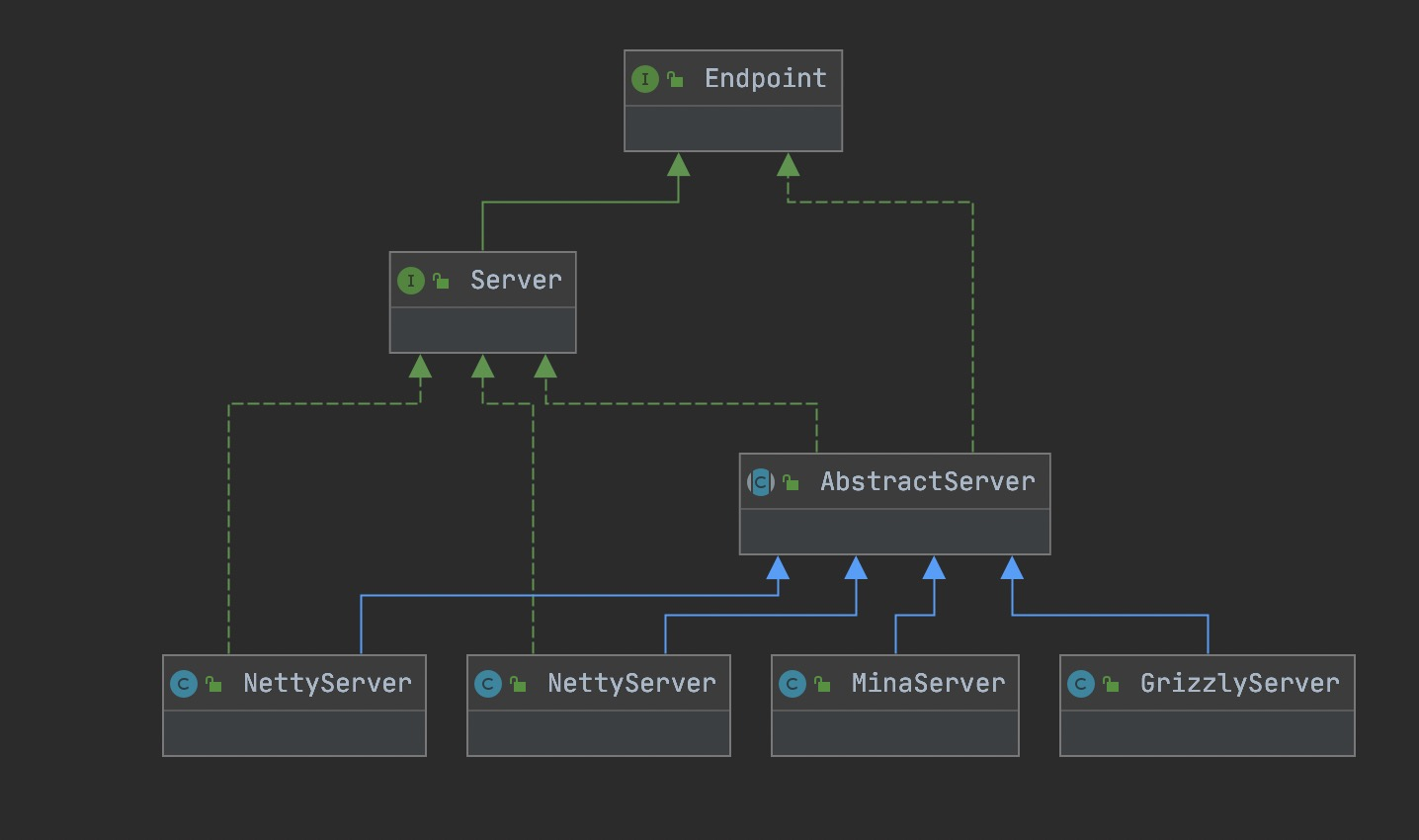Screen dimensions: 1419x840
Task: Click the visibility lock icon on AbstractServer
Action: pyautogui.click(x=792, y=482)
